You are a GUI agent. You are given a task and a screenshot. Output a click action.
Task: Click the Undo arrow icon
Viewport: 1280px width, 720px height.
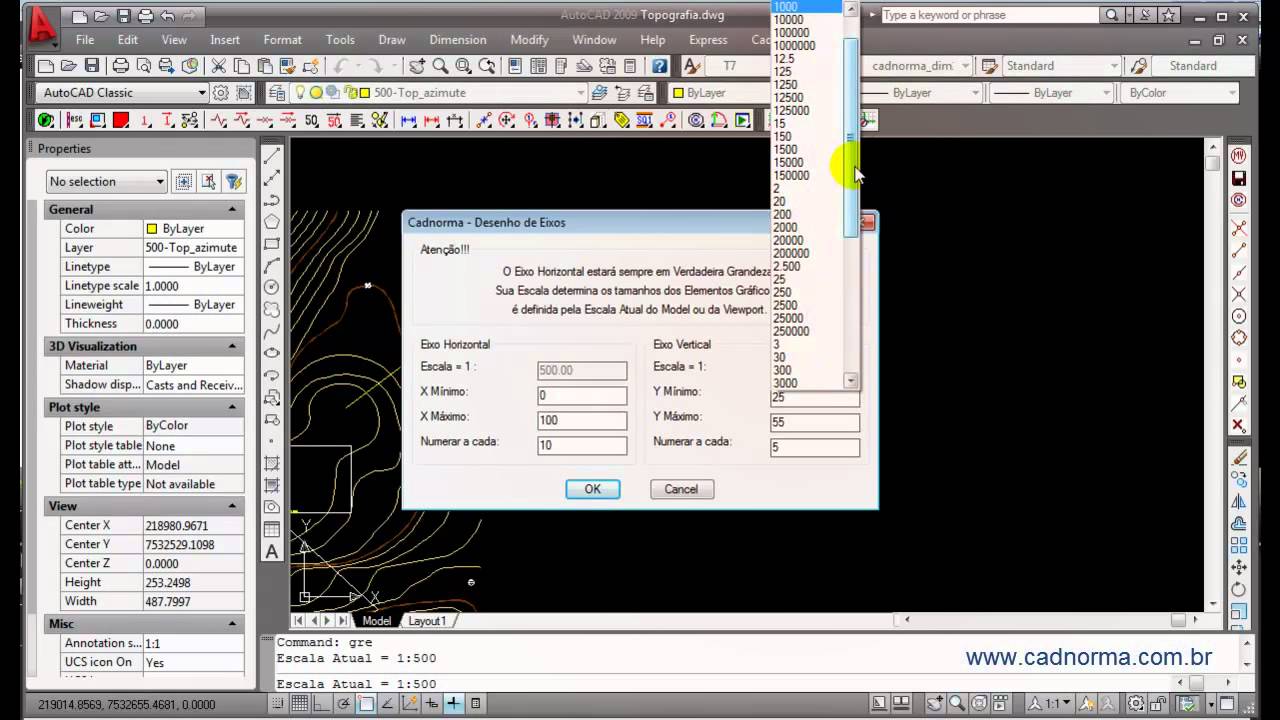167,16
